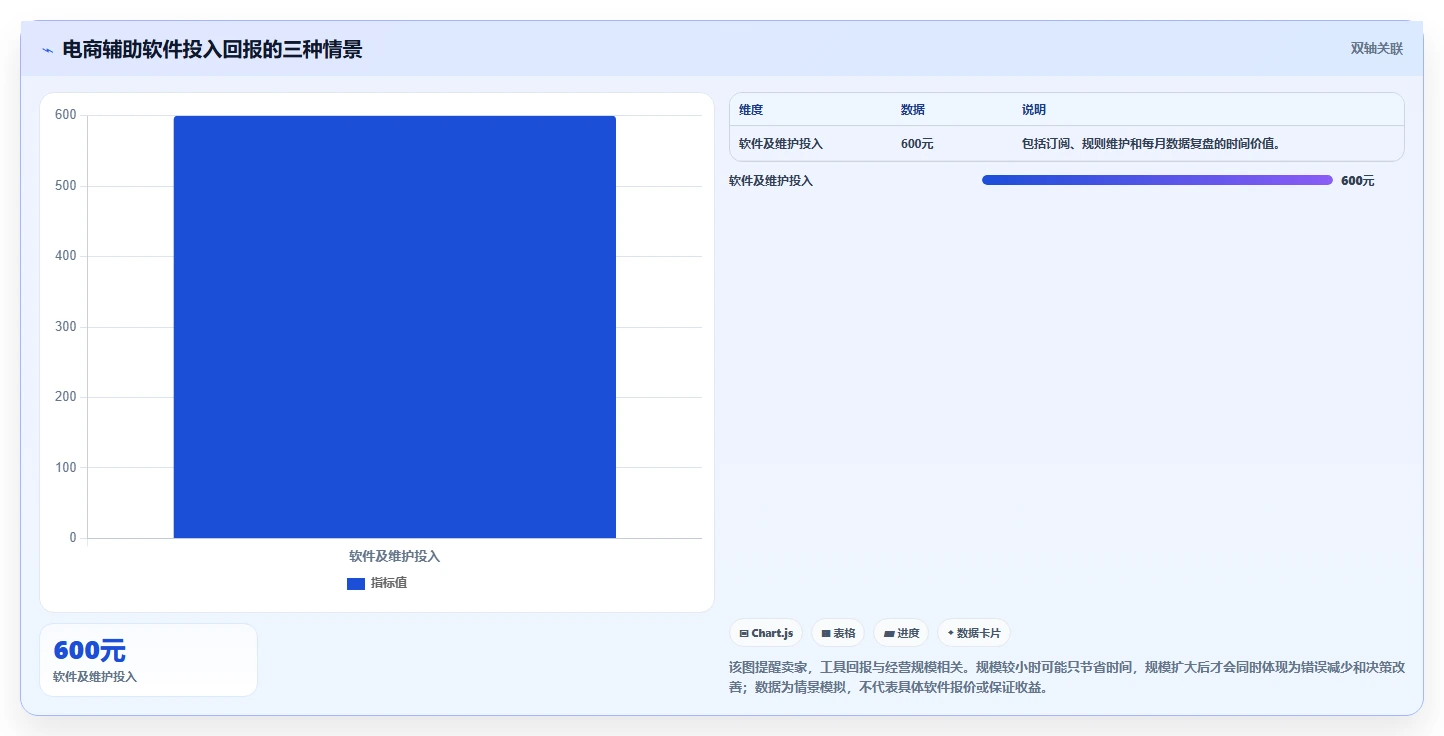Click the 指标值 legend label
Image resolution: width=1444 pixels, height=736 pixels.
[x=389, y=583]
